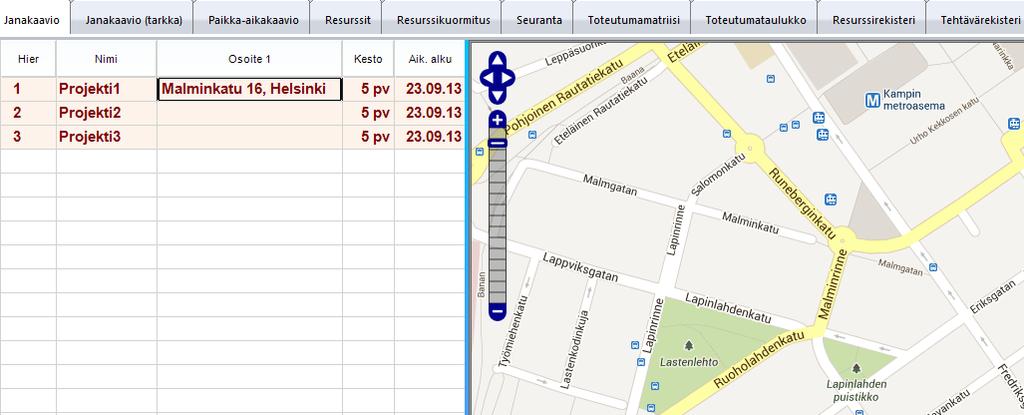Select the Projekti1 name cell

[x=106, y=89]
